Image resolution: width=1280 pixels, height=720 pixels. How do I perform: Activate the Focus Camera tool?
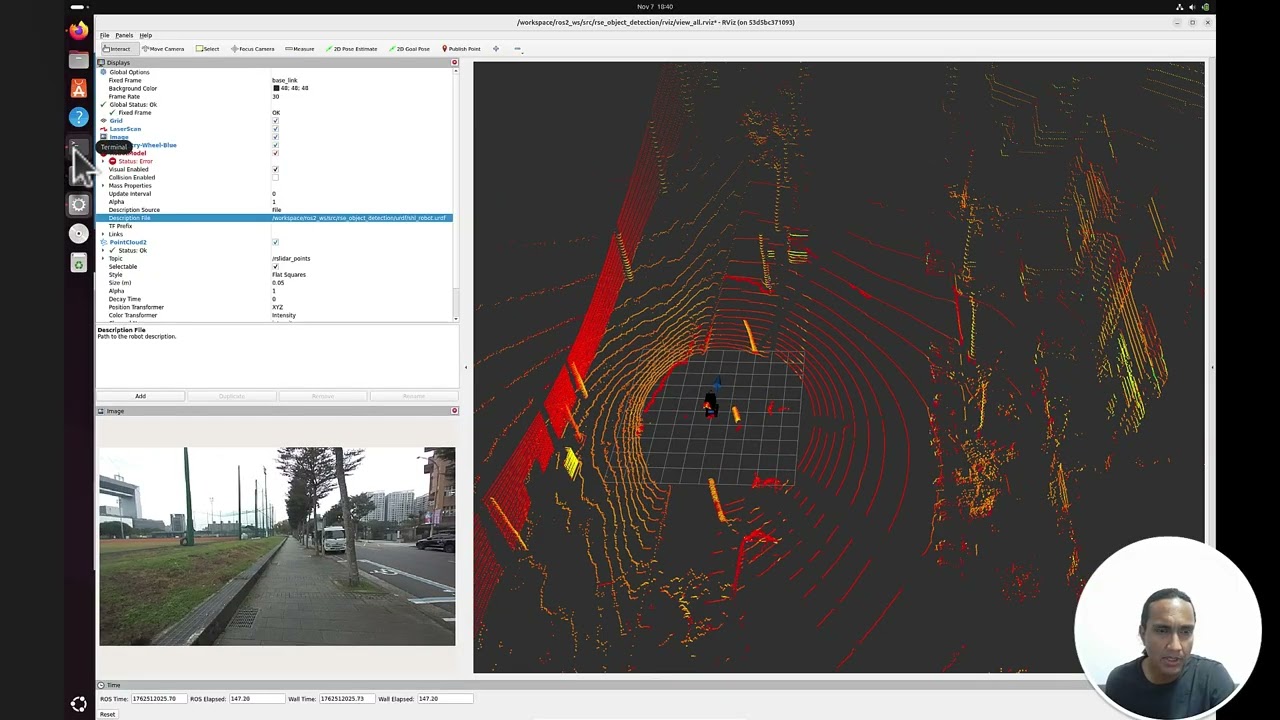pos(252,48)
